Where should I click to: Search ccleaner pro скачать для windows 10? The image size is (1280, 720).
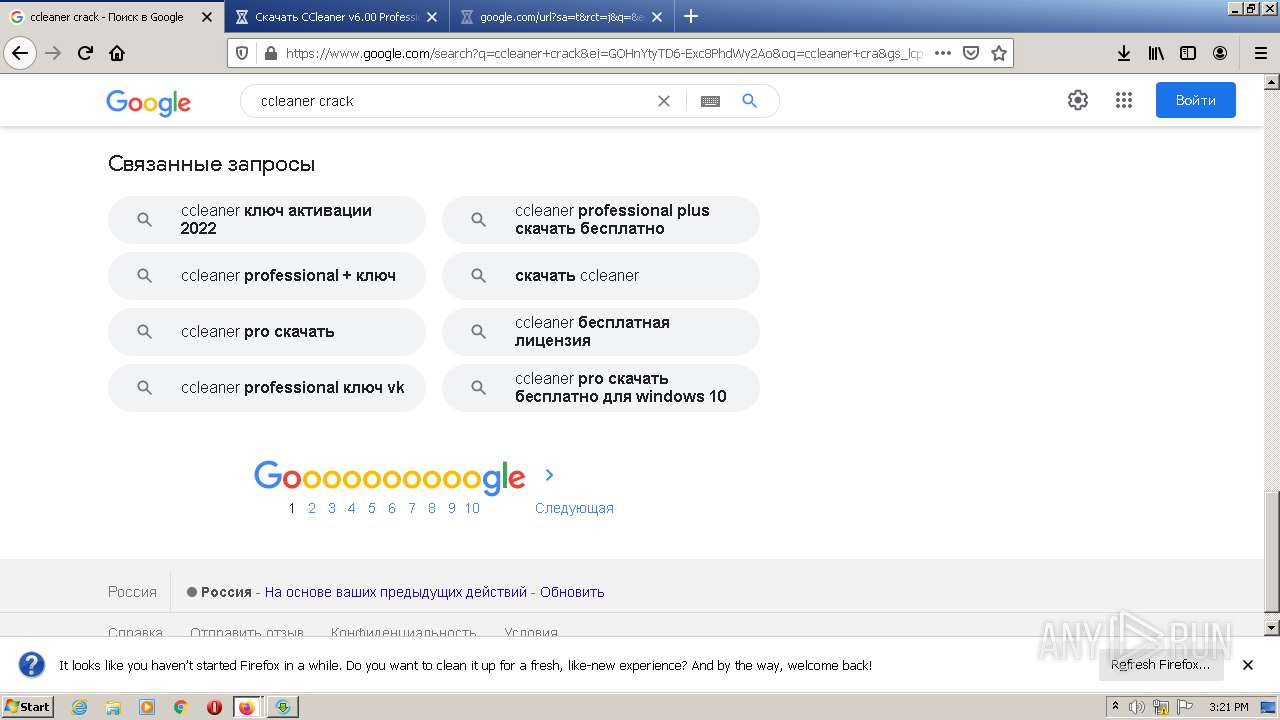click(601, 387)
